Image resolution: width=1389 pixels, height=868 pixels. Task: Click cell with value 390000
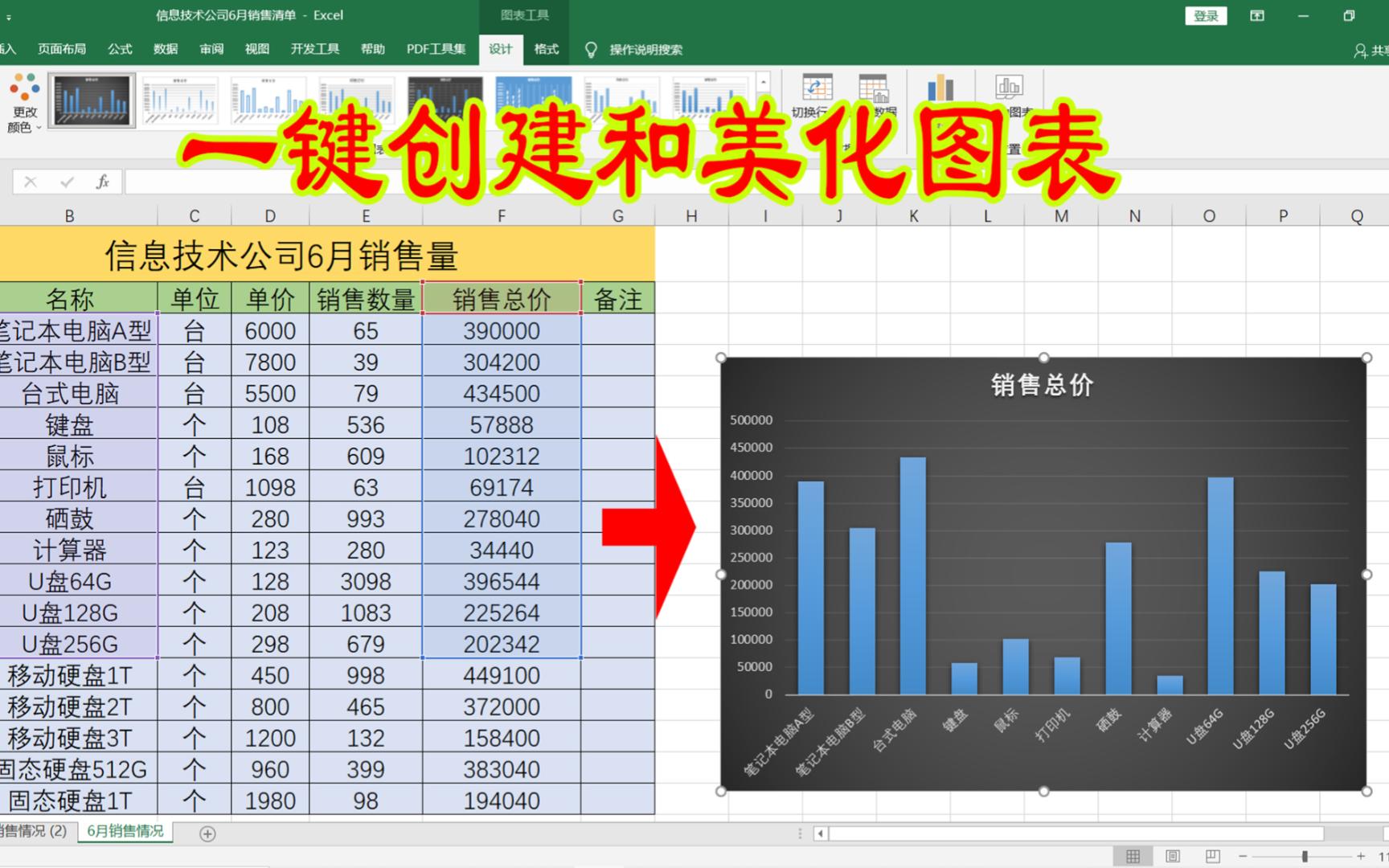tap(502, 330)
